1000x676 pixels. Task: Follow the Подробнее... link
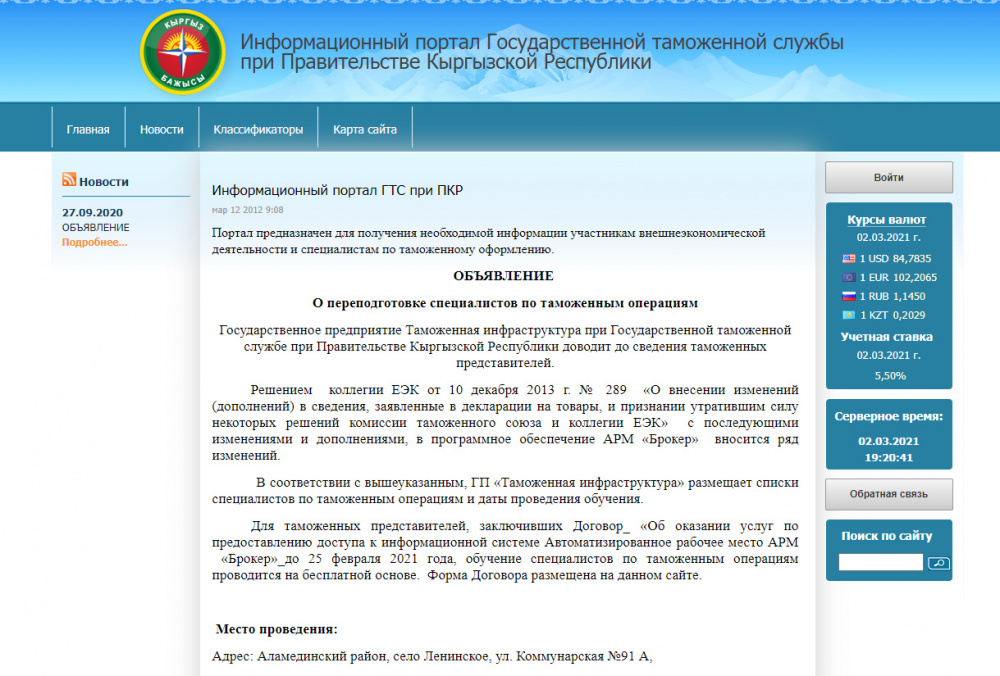[x=95, y=242]
